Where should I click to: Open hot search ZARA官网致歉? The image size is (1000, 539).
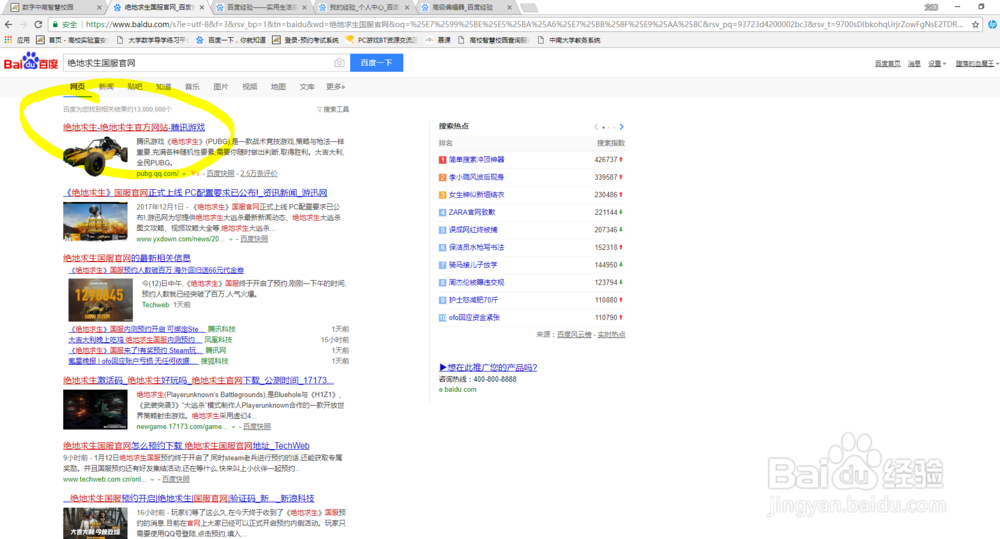point(471,212)
